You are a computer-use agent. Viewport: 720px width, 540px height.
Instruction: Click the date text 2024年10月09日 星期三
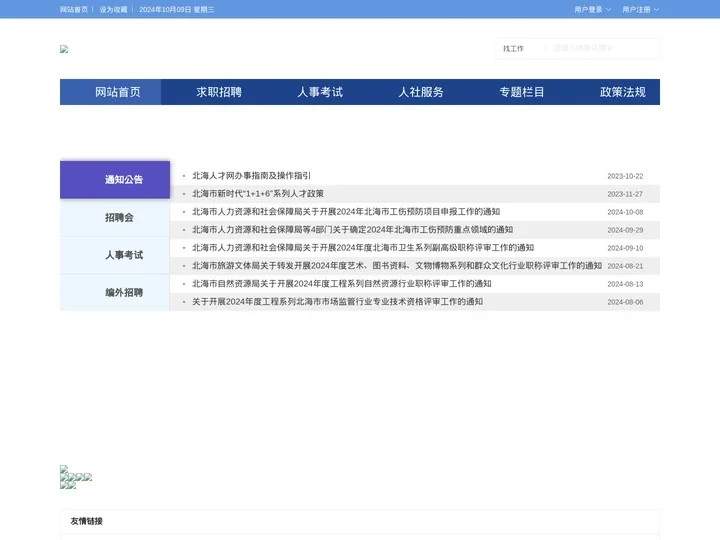click(176, 9)
